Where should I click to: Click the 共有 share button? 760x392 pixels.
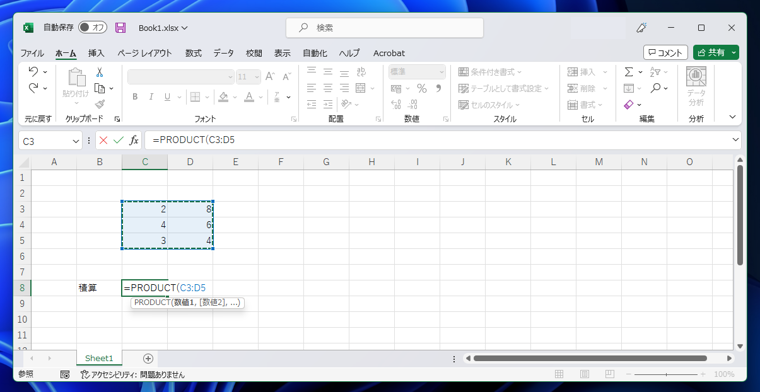(712, 53)
